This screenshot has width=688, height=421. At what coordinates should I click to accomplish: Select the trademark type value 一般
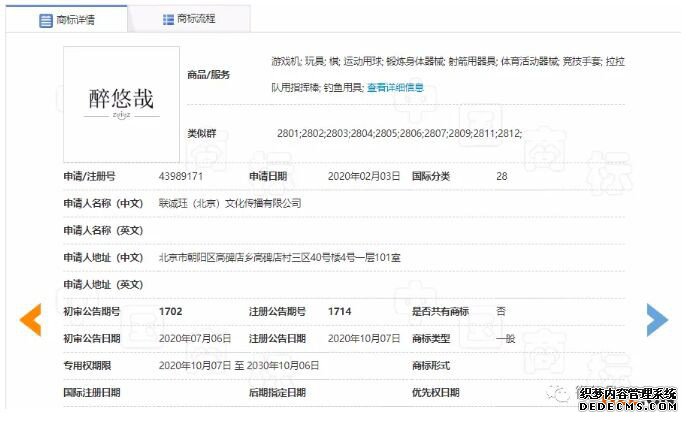505,339
